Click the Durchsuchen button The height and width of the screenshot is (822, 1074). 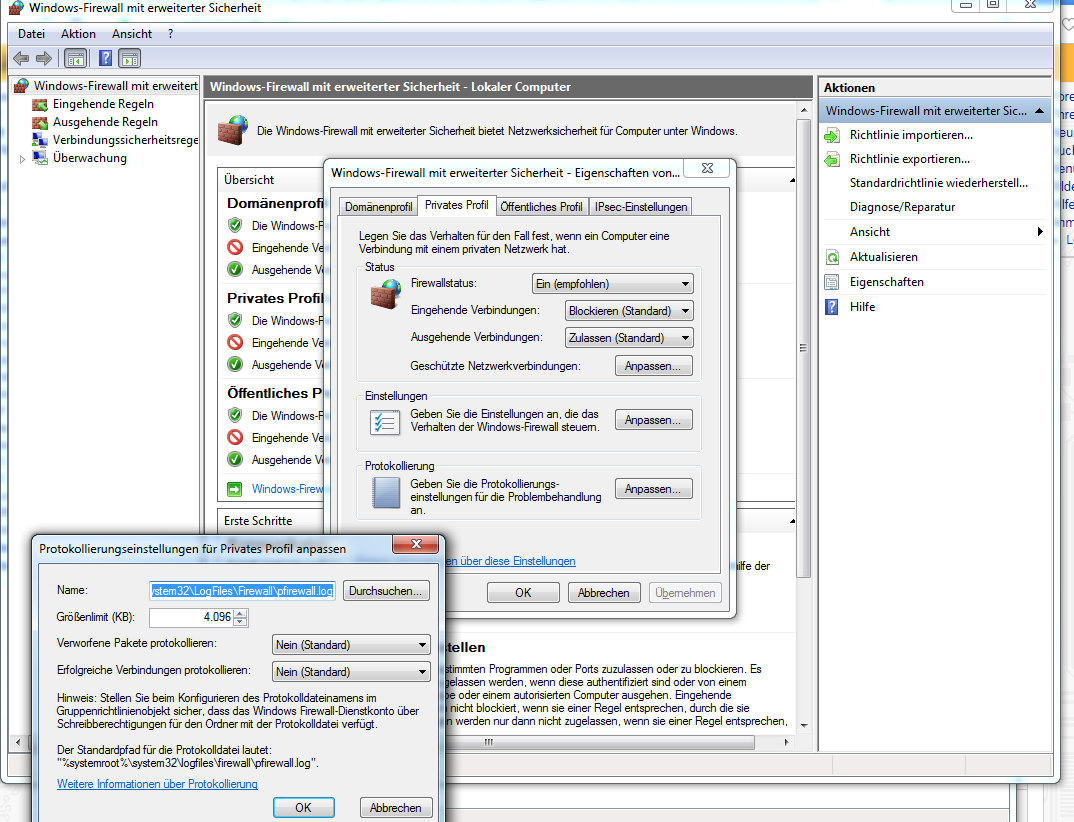[x=386, y=590]
